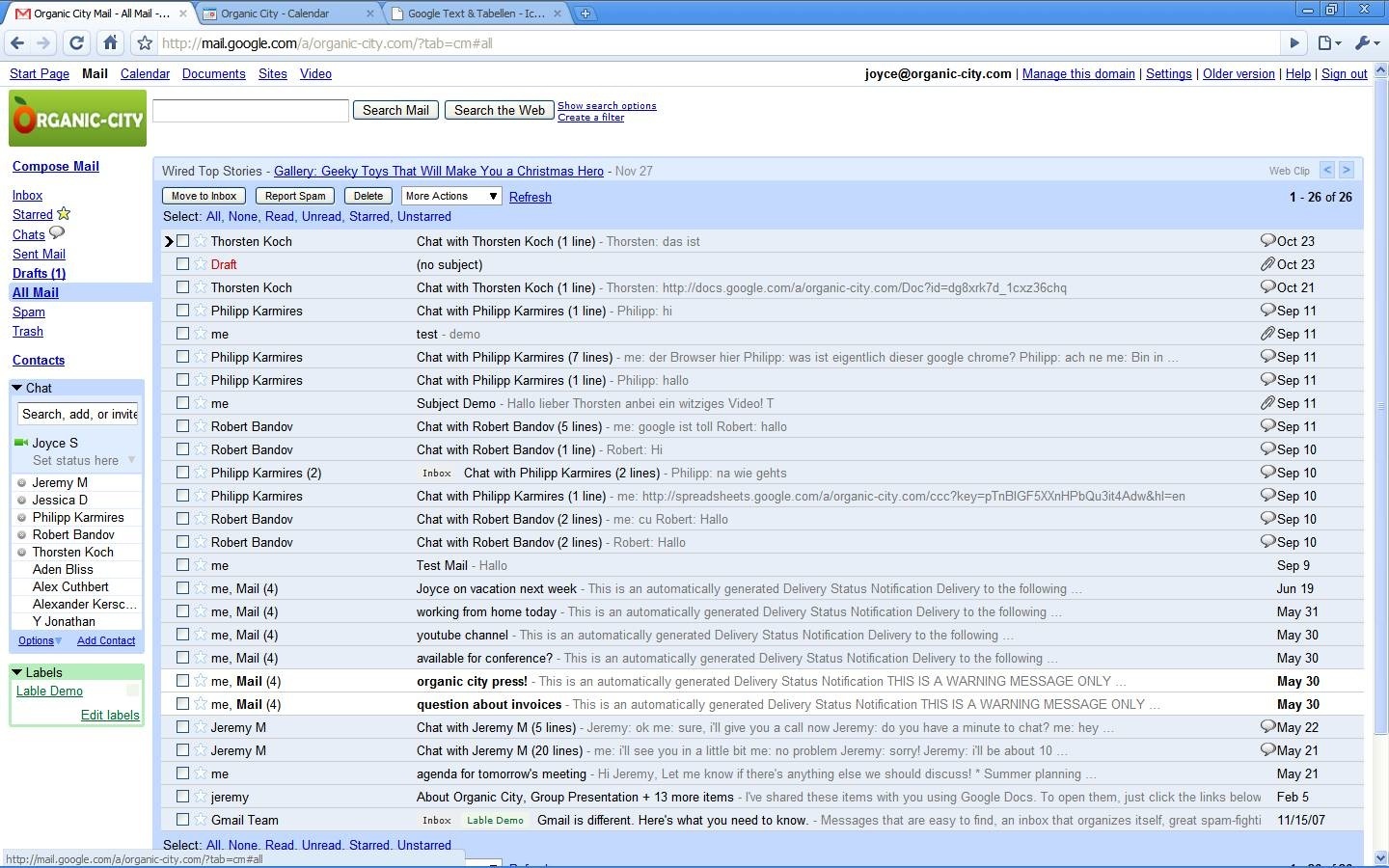Click the Web Clip next arrow
The width and height of the screenshot is (1389, 868).
coord(1347,170)
